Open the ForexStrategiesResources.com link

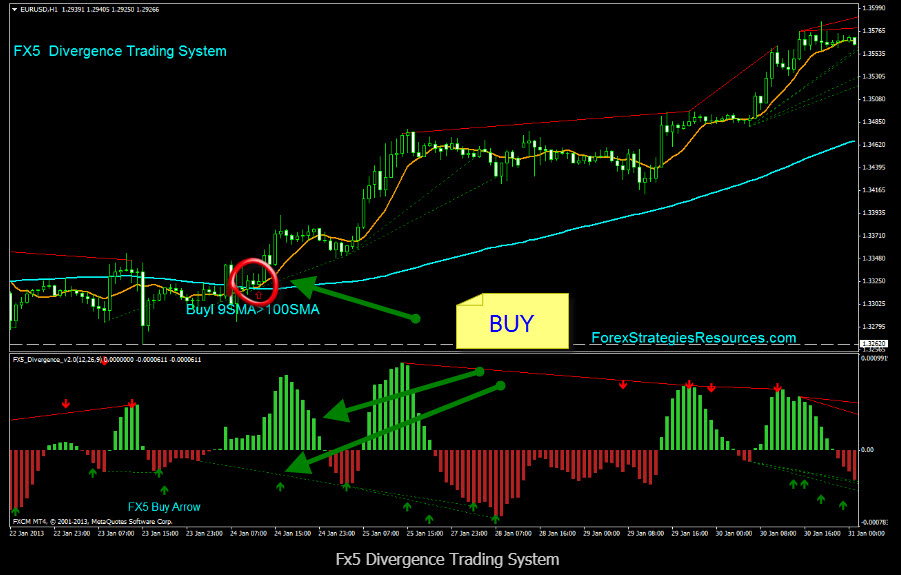coord(693,338)
